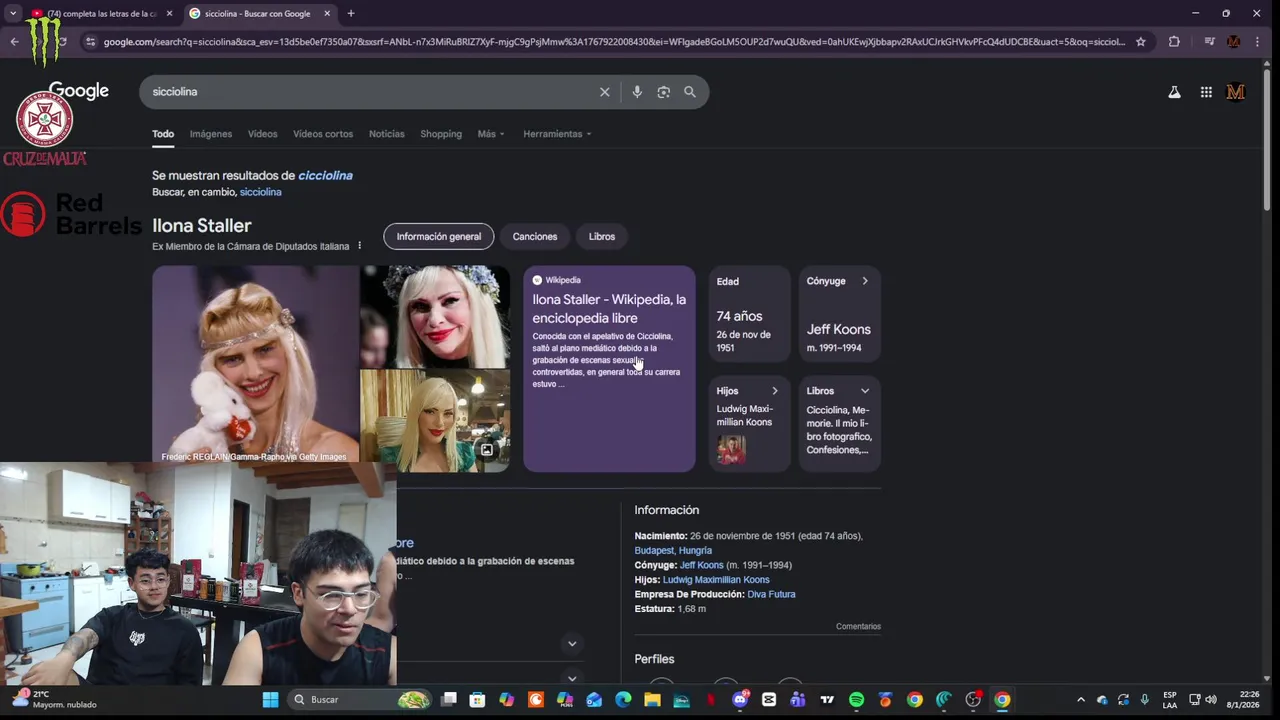Open the 'Diva Futura' link
Image resolution: width=1280 pixels, height=720 pixels.
coord(771,594)
